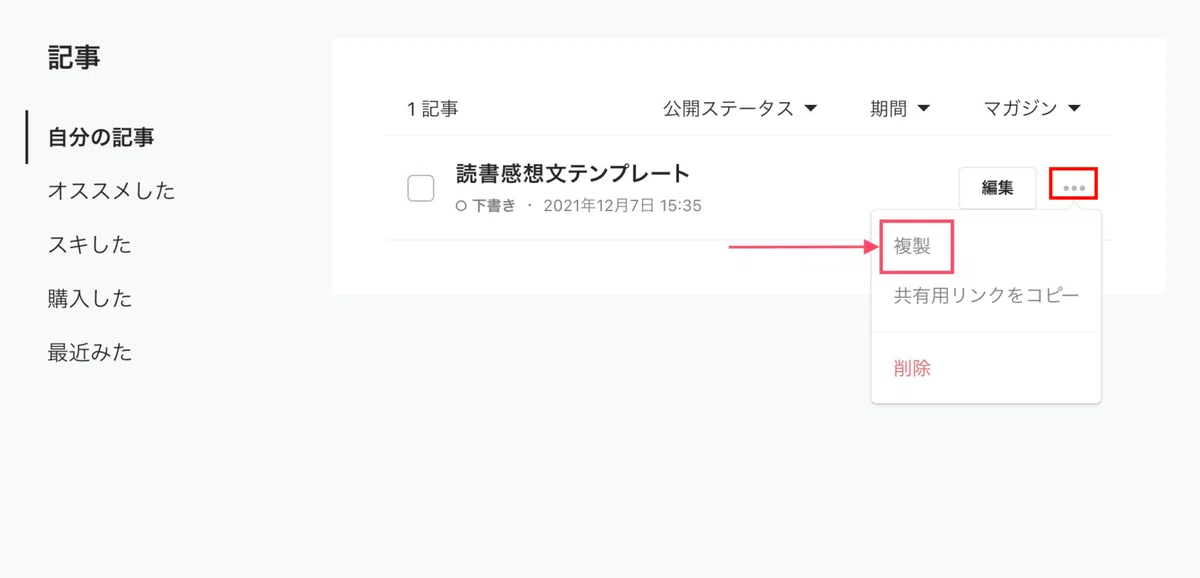Click the 編集 button
The height and width of the screenshot is (578, 1200).
pyautogui.click(x=997, y=187)
